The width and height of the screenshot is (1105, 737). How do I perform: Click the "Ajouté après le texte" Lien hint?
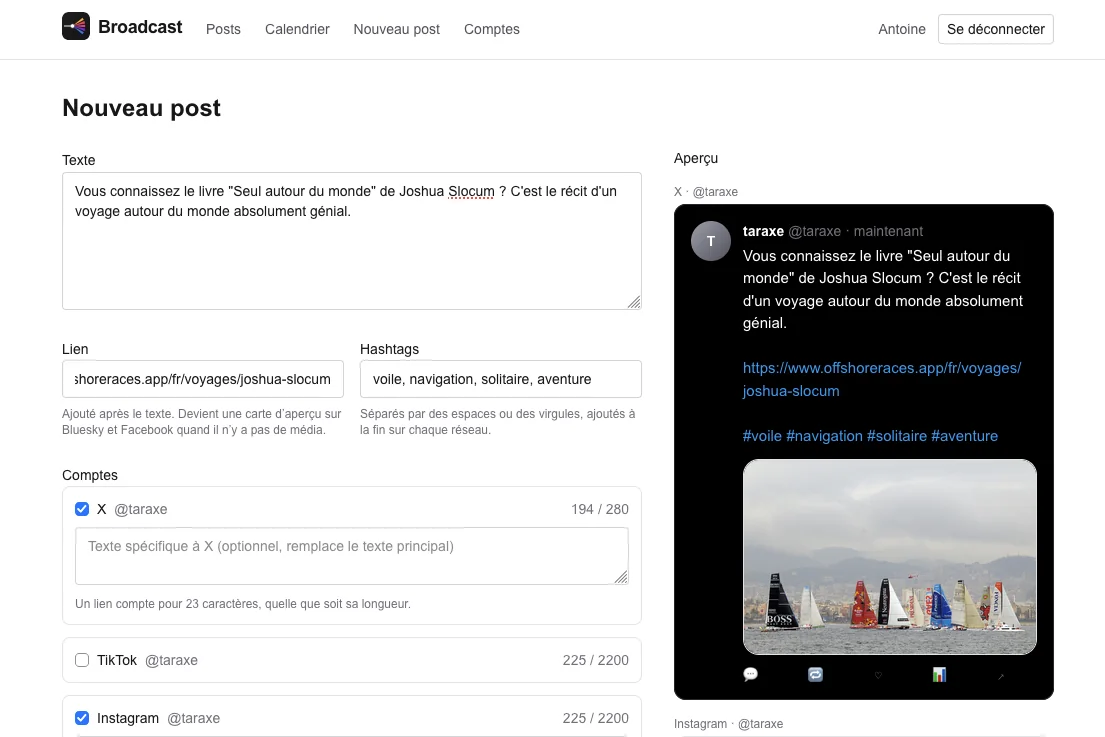pos(202,421)
